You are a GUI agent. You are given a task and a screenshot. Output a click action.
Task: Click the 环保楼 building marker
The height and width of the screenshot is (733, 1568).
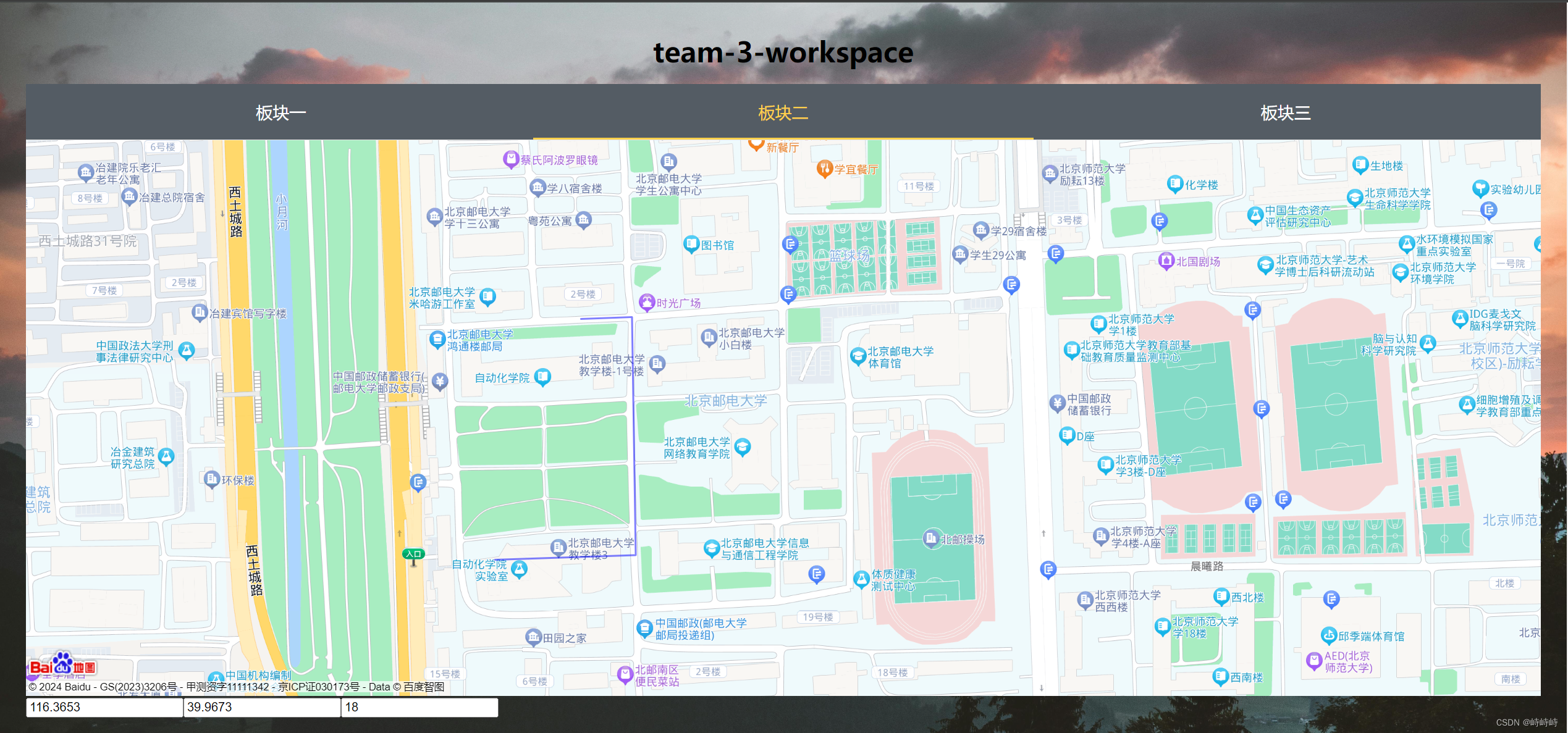(x=212, y=479)
